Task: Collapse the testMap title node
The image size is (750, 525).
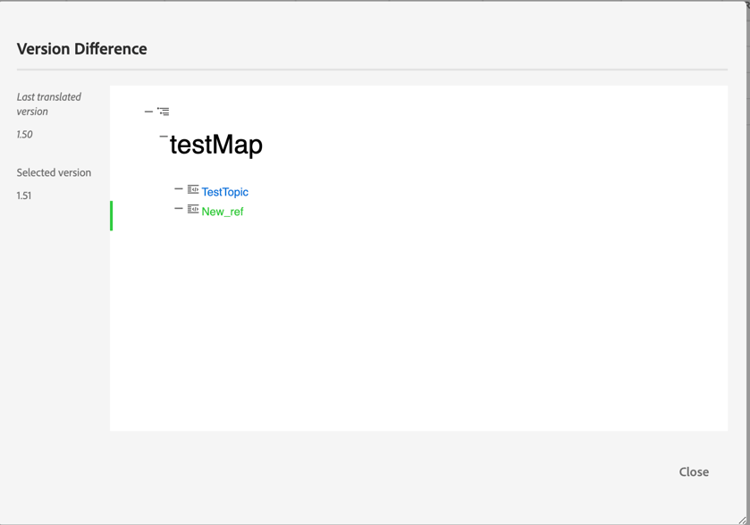Action: tap(164, 136)
